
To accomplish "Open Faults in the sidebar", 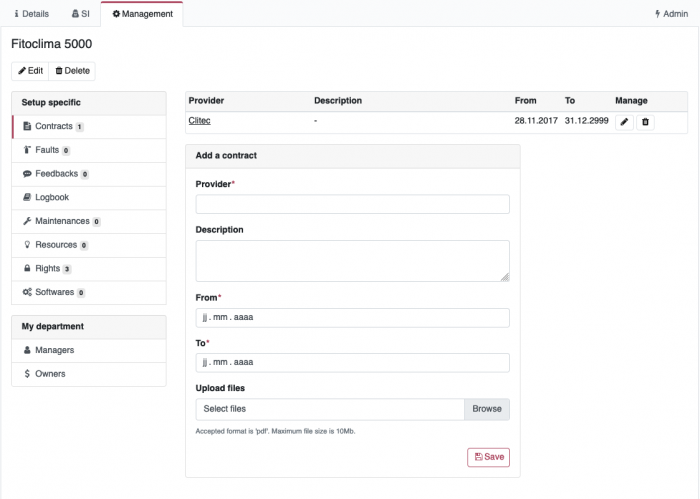I will pyautogui.click(x=46, y=150).
